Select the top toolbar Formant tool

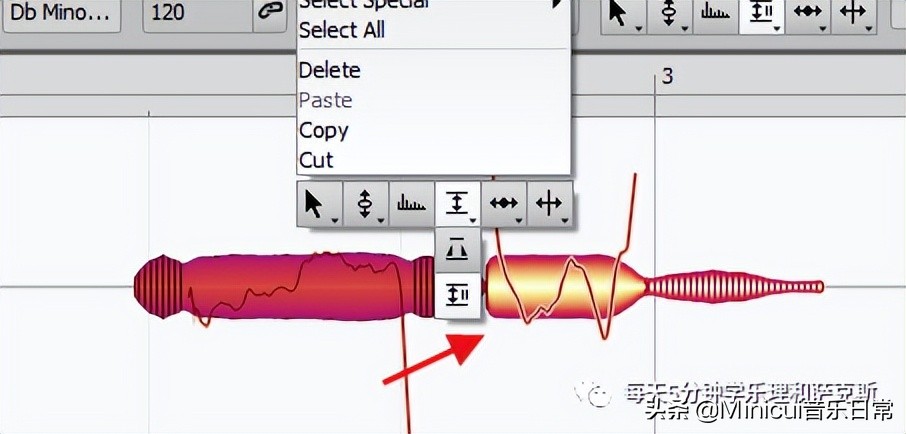[716, 13]
